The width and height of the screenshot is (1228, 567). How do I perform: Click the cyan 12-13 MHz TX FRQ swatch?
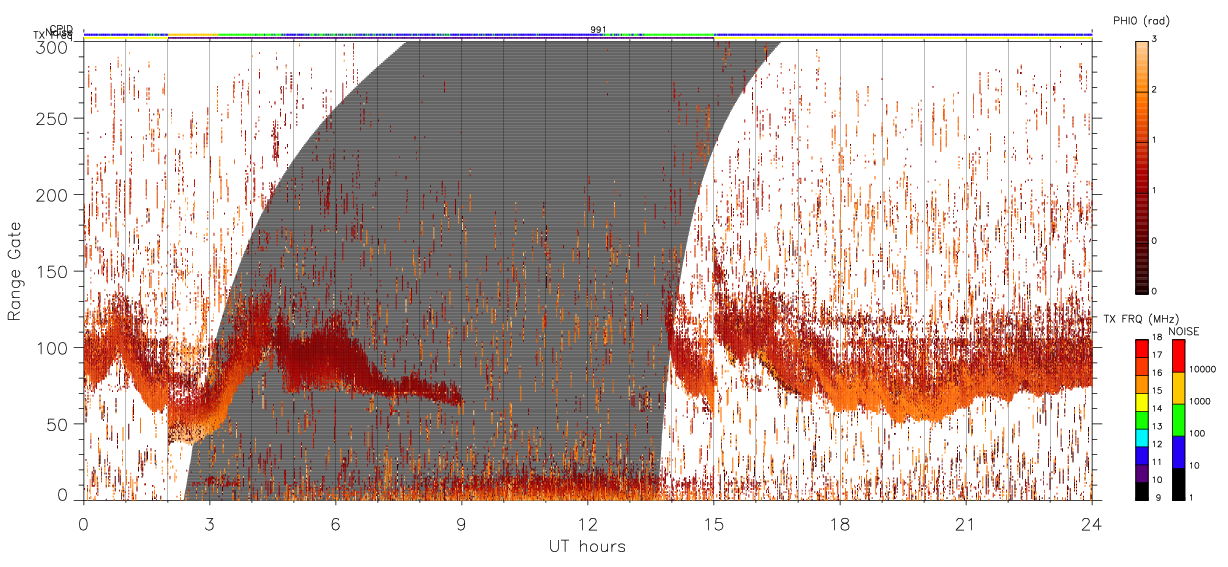point(1142,438)
